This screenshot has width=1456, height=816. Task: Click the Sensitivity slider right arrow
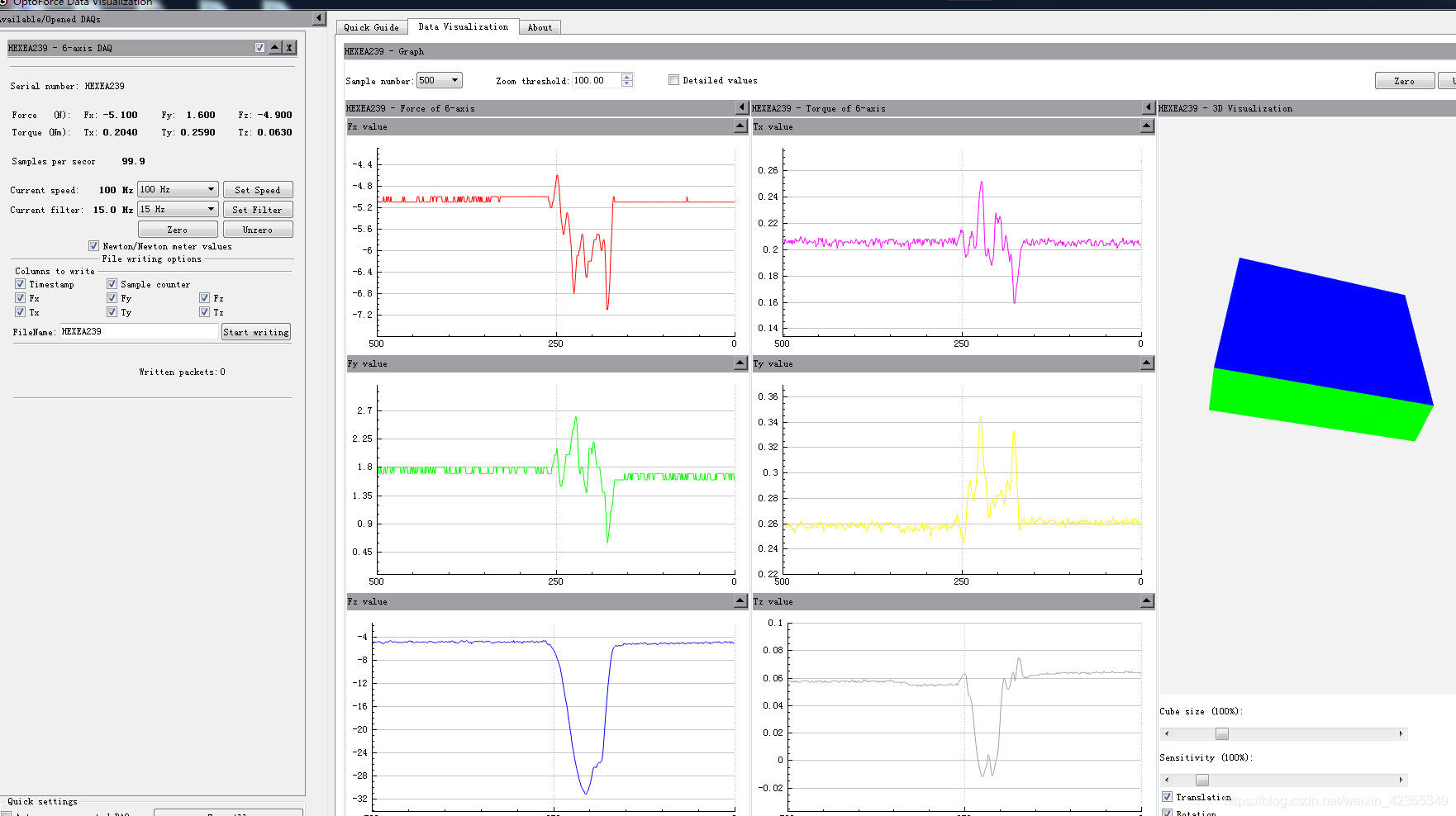point(1401,780)
